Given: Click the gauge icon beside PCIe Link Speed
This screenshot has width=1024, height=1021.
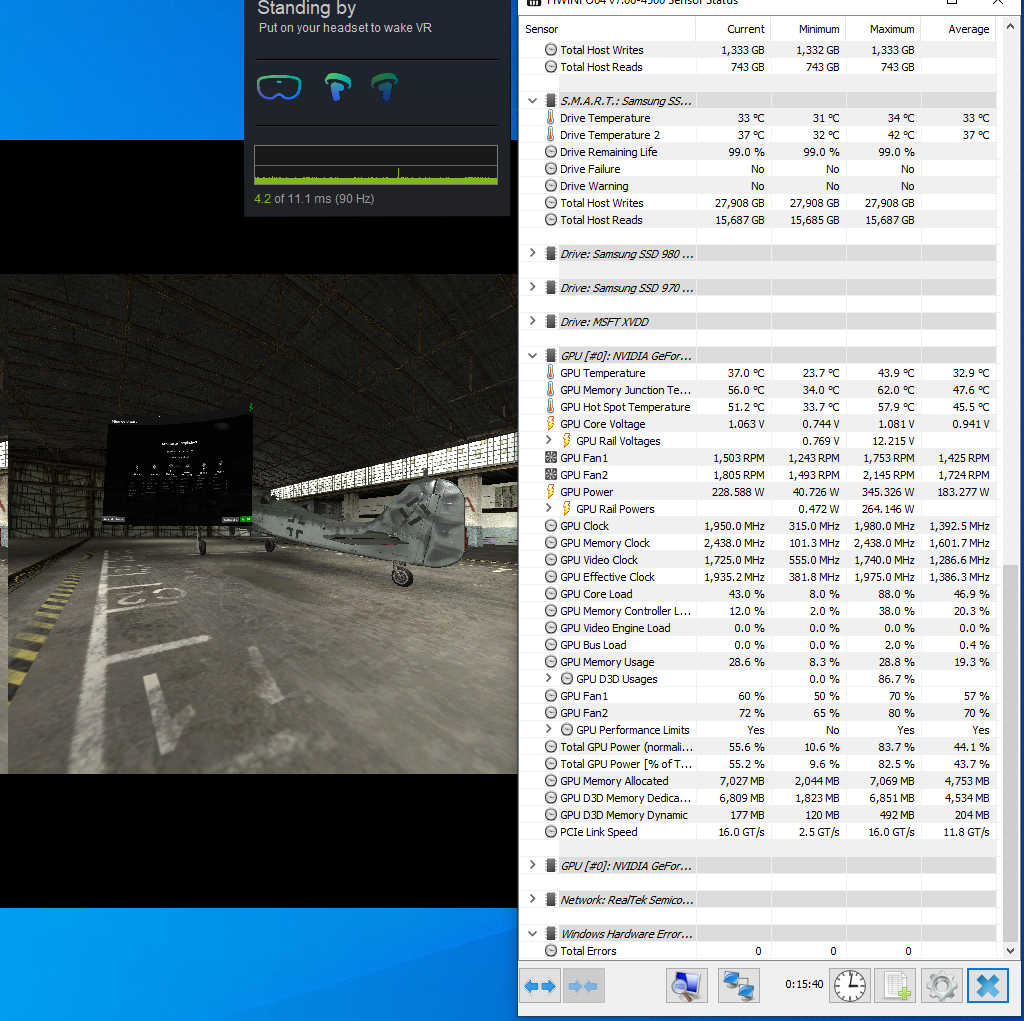Looking at the screenshot, I should point(551,832).
